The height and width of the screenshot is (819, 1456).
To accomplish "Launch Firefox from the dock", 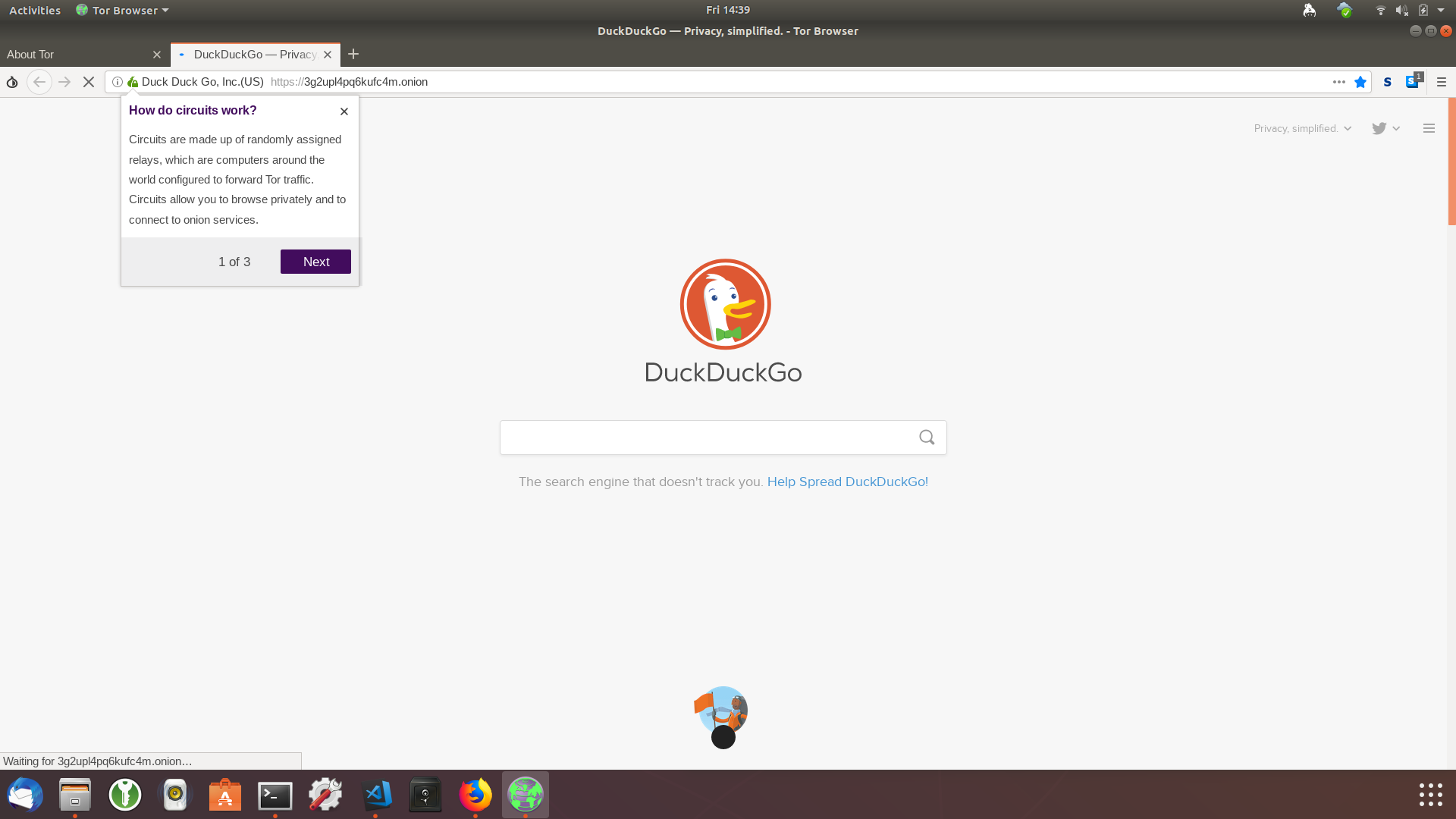I will 475,795.
